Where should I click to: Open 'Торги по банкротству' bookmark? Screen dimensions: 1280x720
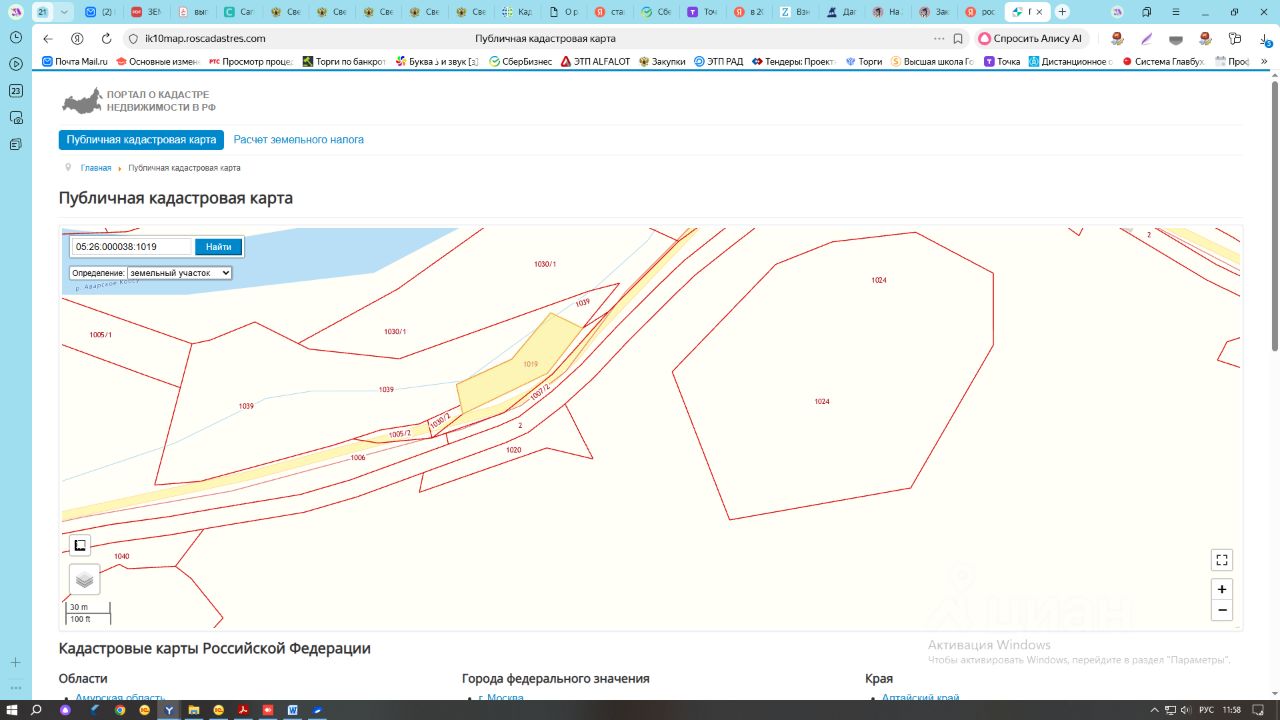[x=344, y=61]
